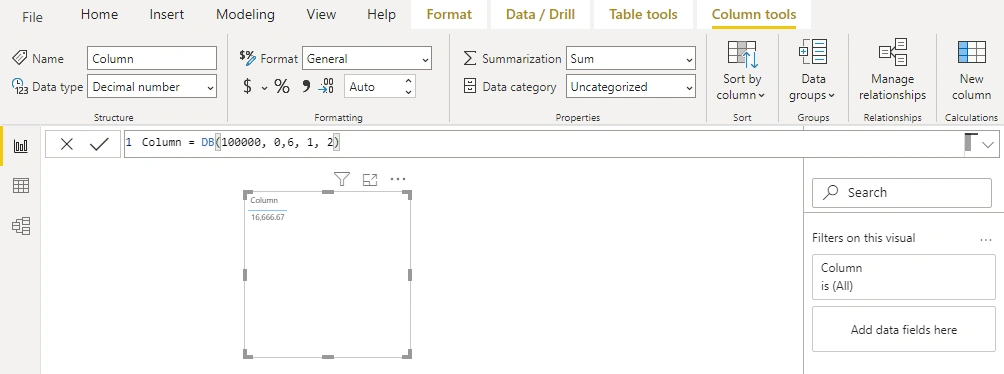Click the Filters on this visual heading

click(x=863, y=238)
